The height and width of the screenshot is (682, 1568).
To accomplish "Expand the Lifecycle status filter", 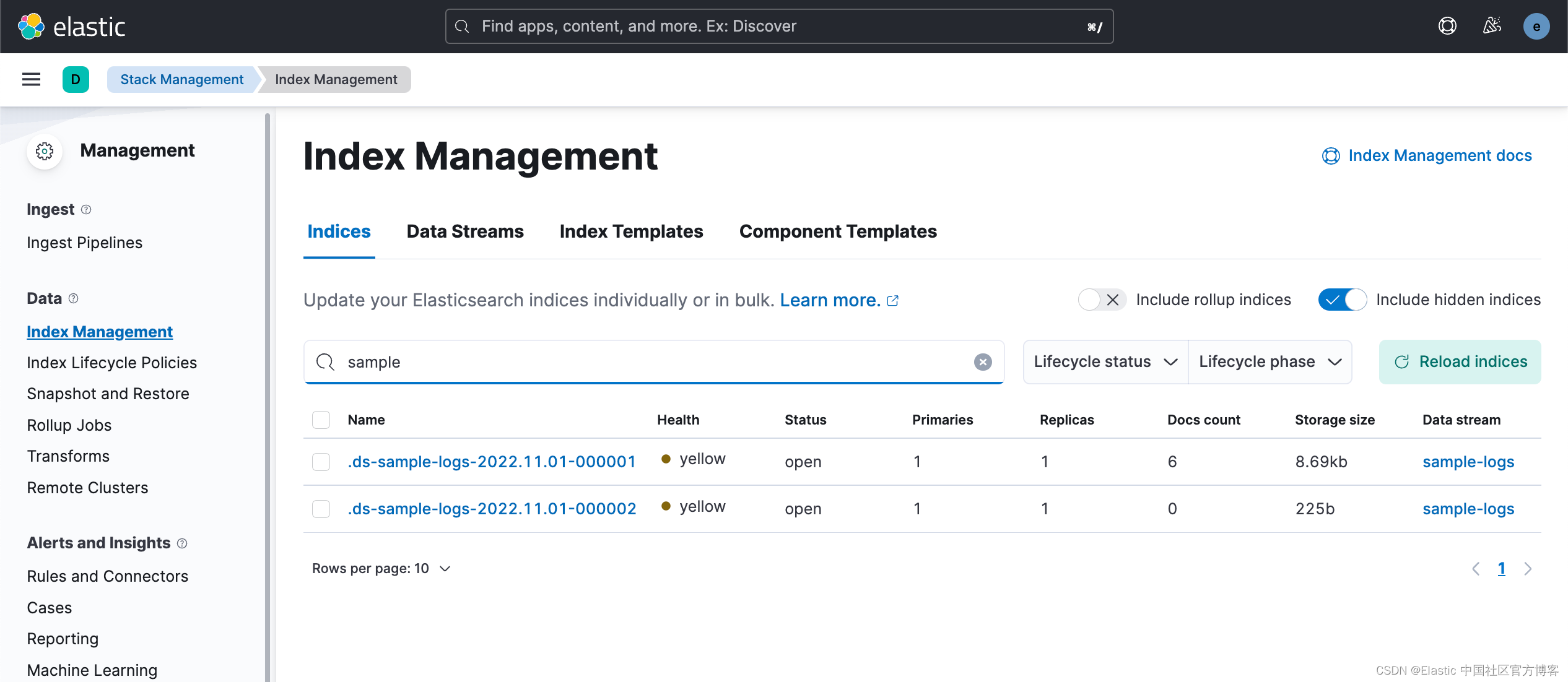I will [x=1105, y=362].
